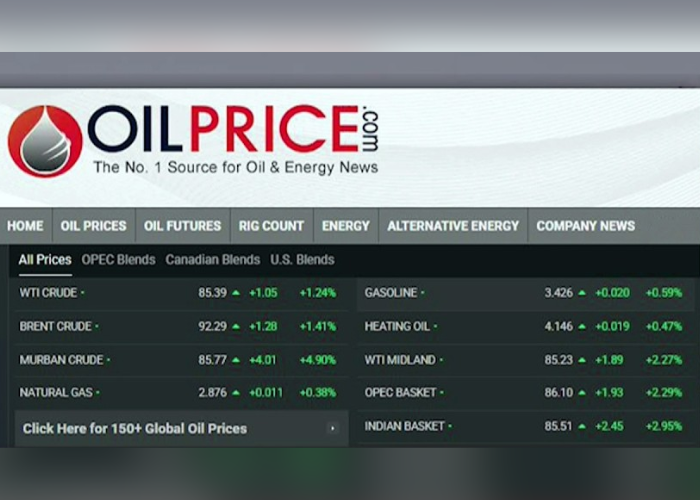The width and height of the screenshot is (700, 500).
Task: Click Brent Crude percent +1.41%
Action: coord(318,326)
